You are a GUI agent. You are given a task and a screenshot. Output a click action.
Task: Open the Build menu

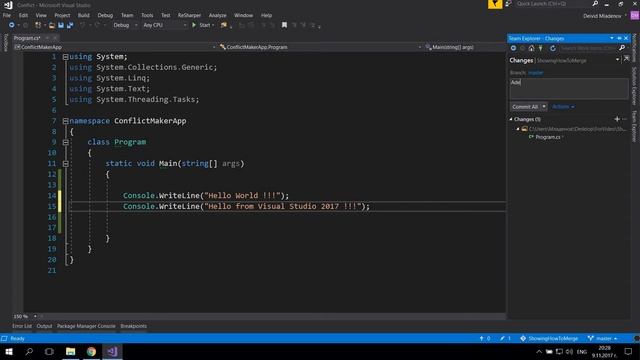pyautogui.click(x=83, y=16)
